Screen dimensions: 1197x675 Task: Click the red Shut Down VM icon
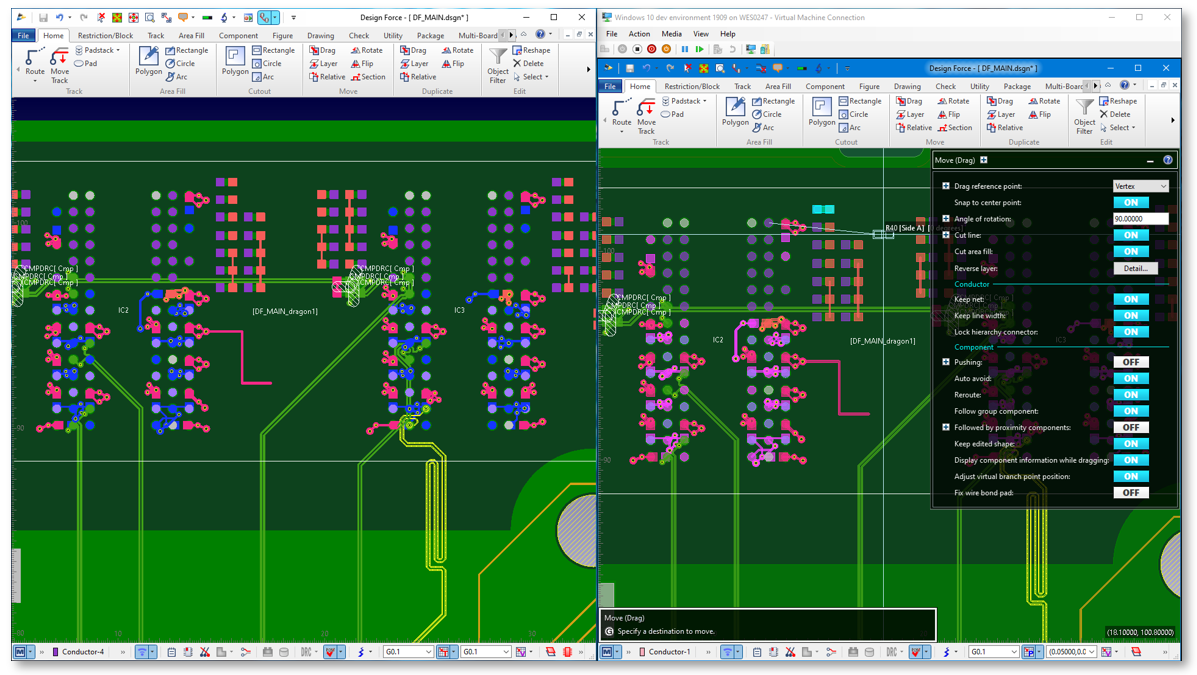651,49
